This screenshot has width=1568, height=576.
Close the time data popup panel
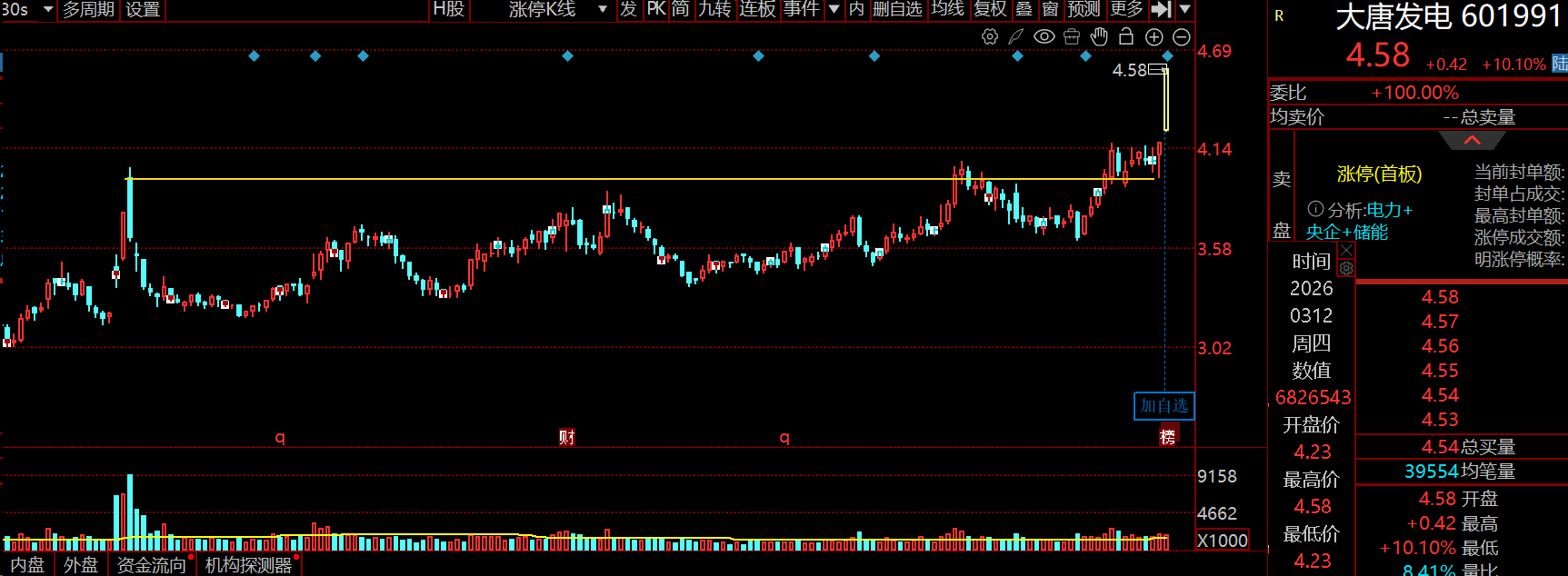click(1346, 250)
